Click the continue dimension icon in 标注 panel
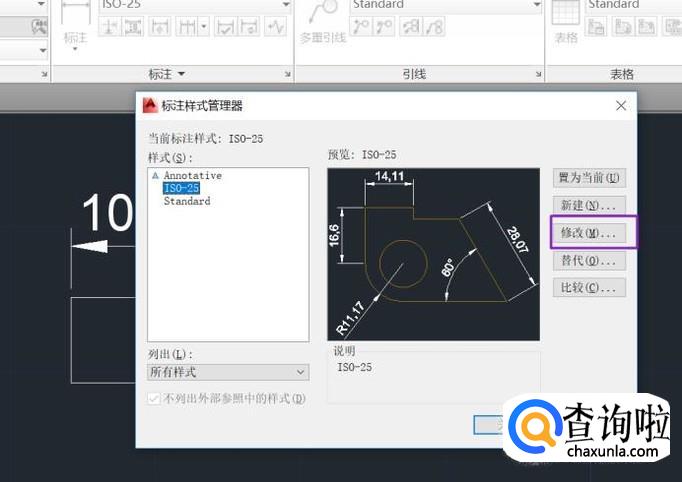The image size is (682, 482). coord(187,27)
